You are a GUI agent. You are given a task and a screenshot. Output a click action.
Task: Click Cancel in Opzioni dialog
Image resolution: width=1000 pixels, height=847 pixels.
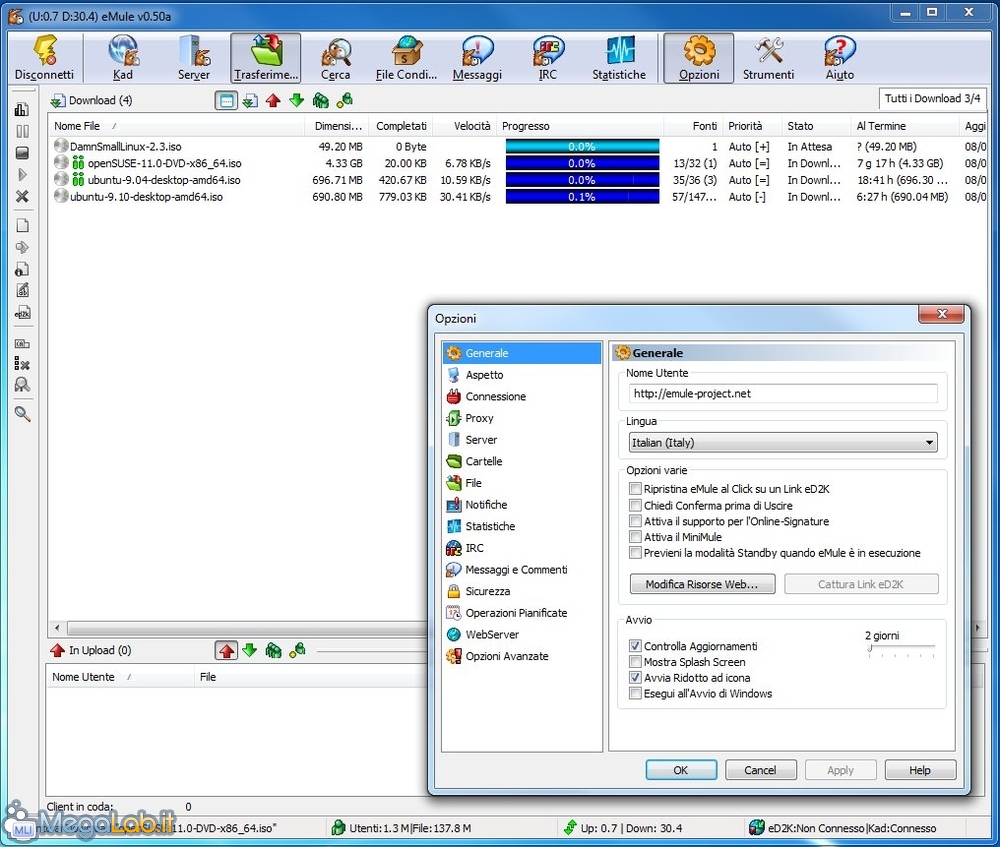point(761,770)
